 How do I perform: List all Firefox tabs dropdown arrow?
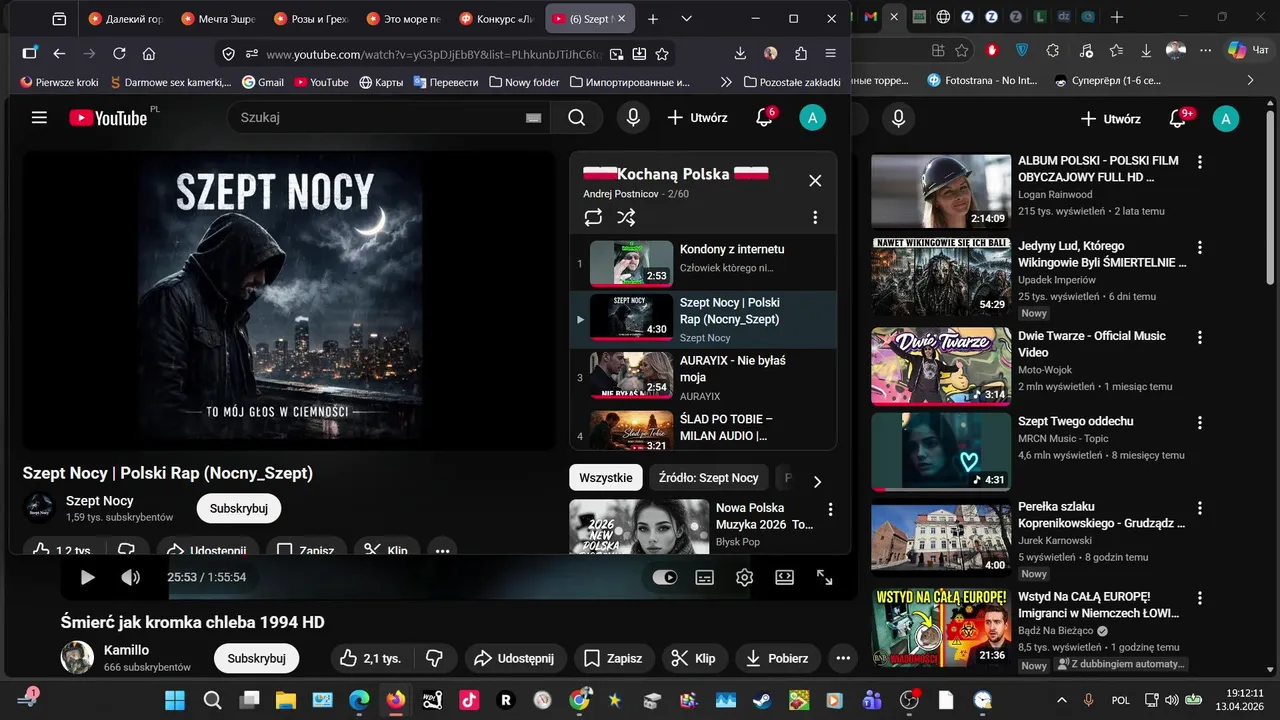pyautogui.click(x=686, y=19)
